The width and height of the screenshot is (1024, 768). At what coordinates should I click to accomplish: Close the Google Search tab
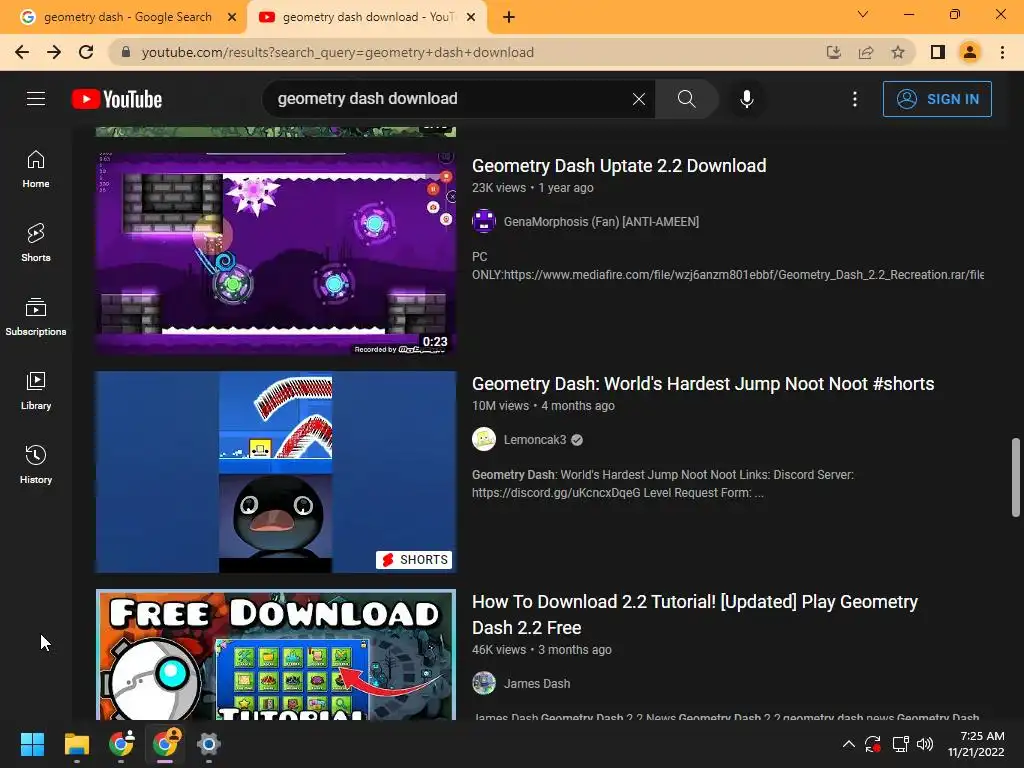coord(232,17)
